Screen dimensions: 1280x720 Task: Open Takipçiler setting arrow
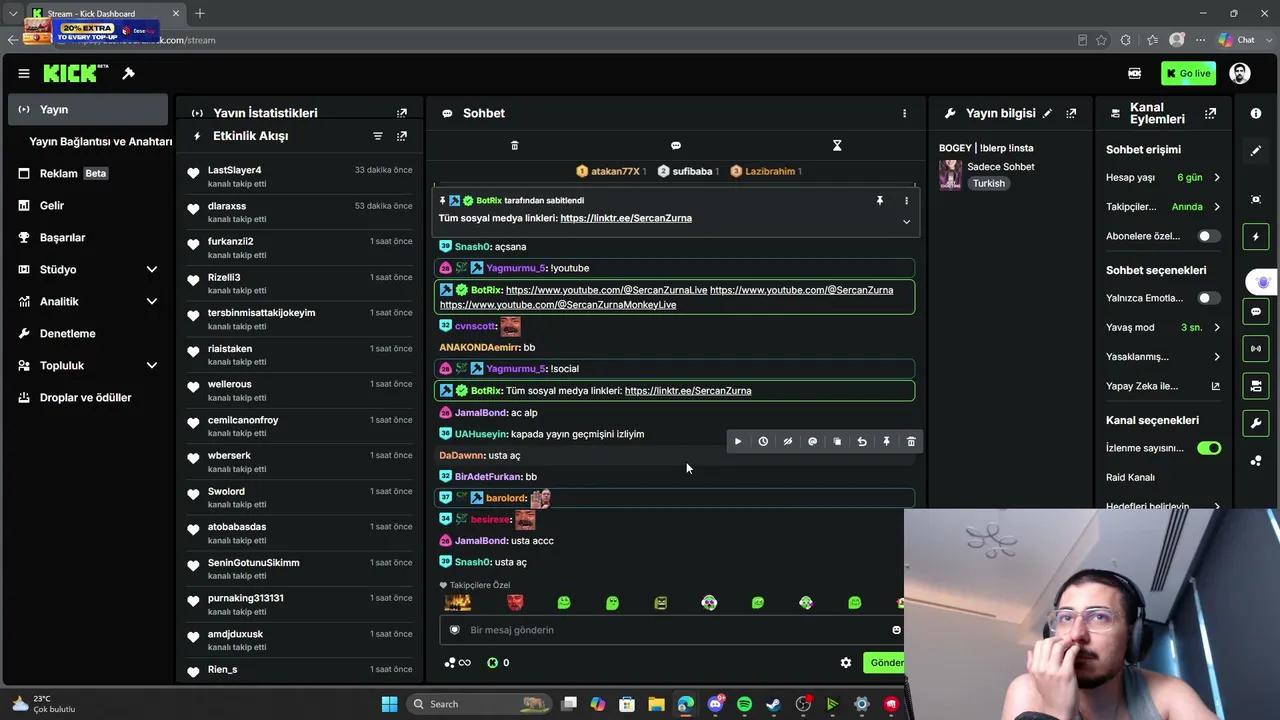[1217, 207]
